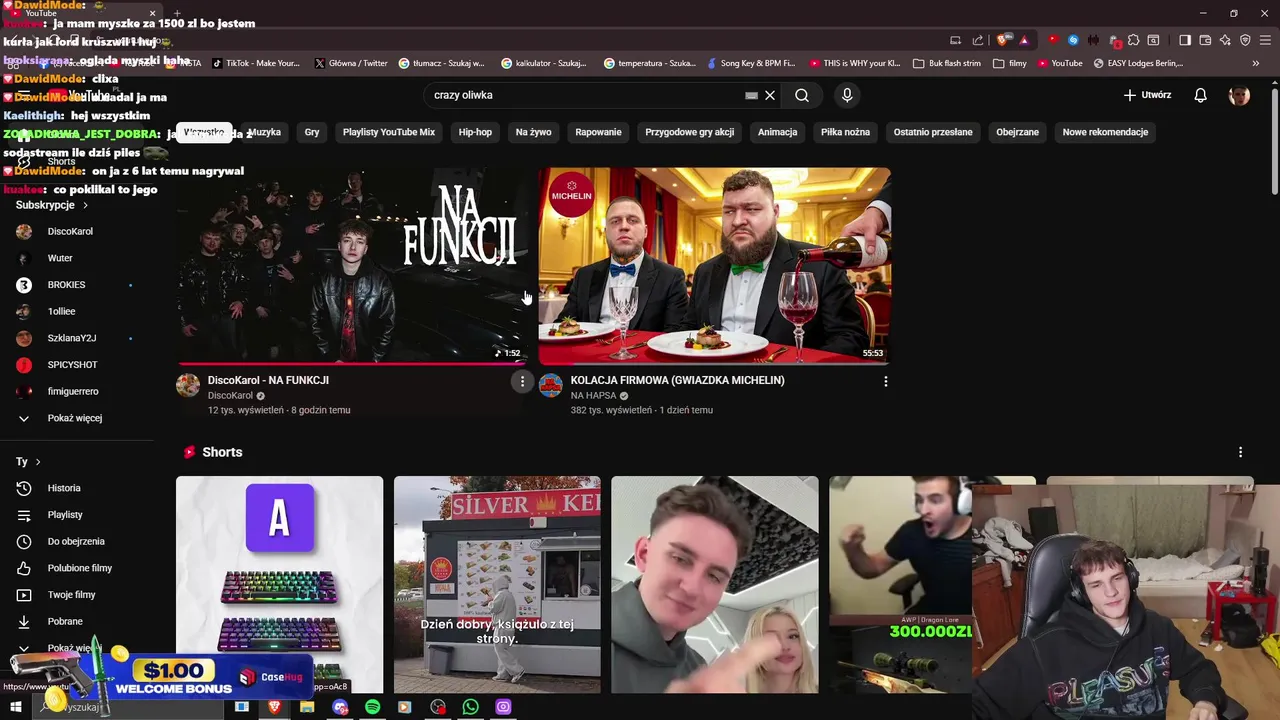Open Brave browser main menu hamburger
The image size is (1280, 720).
pyautogui.click(x=1265, y=40)
